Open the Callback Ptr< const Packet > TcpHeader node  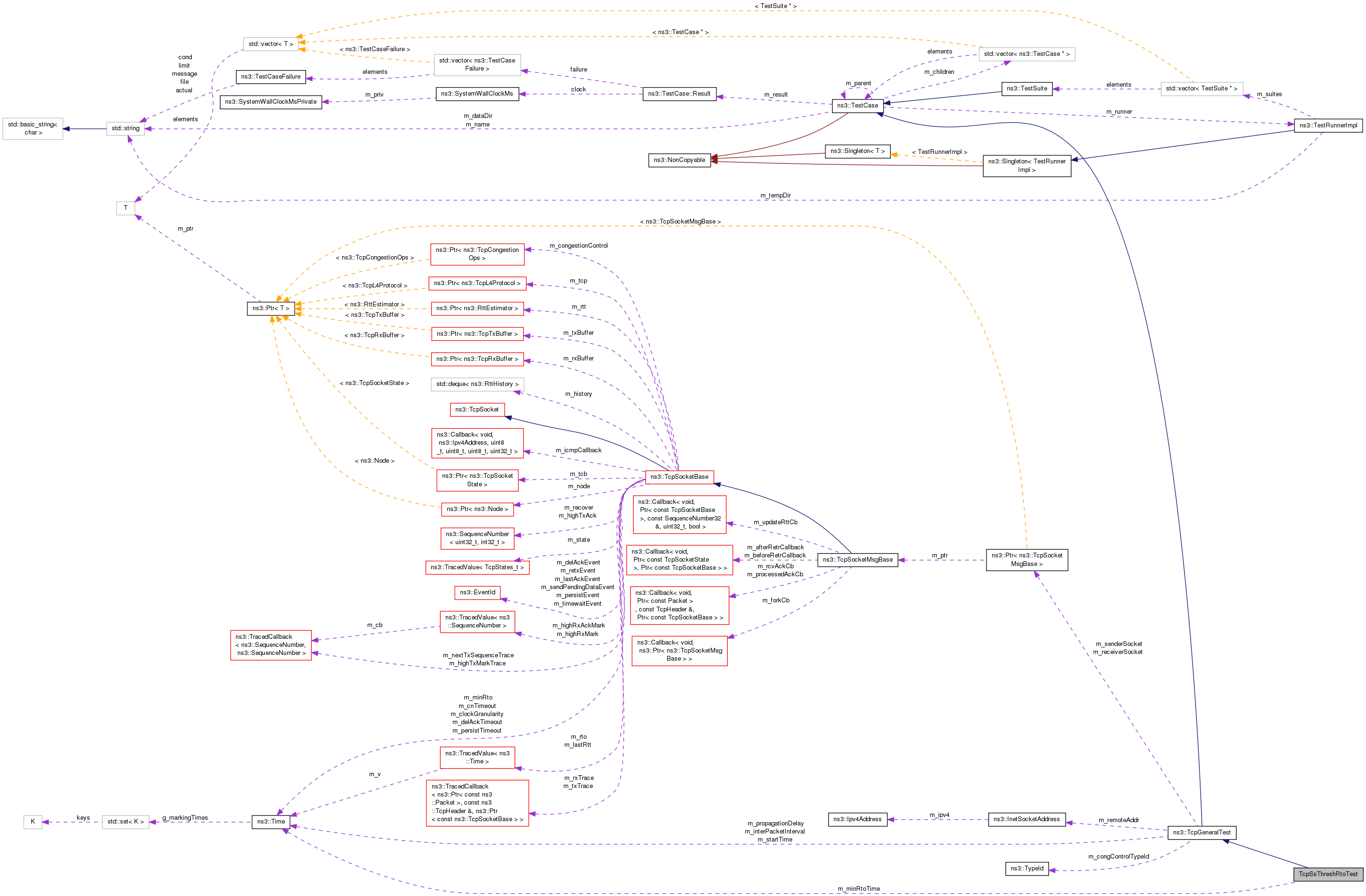pos(679,605)
